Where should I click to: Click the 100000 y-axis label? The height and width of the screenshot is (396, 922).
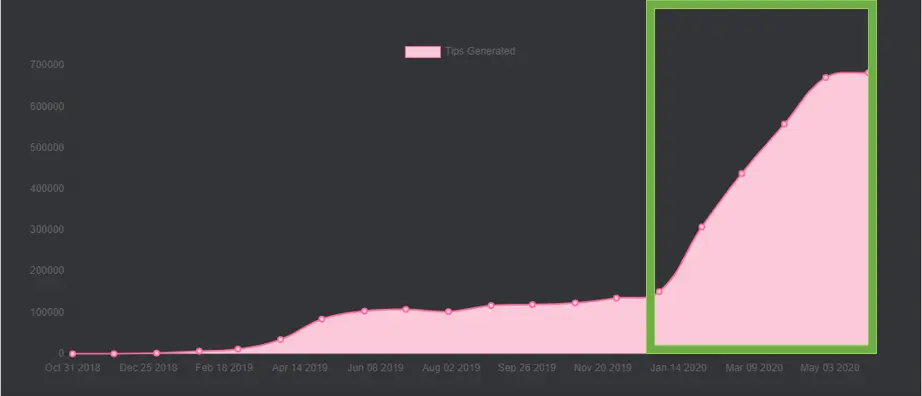46,312
